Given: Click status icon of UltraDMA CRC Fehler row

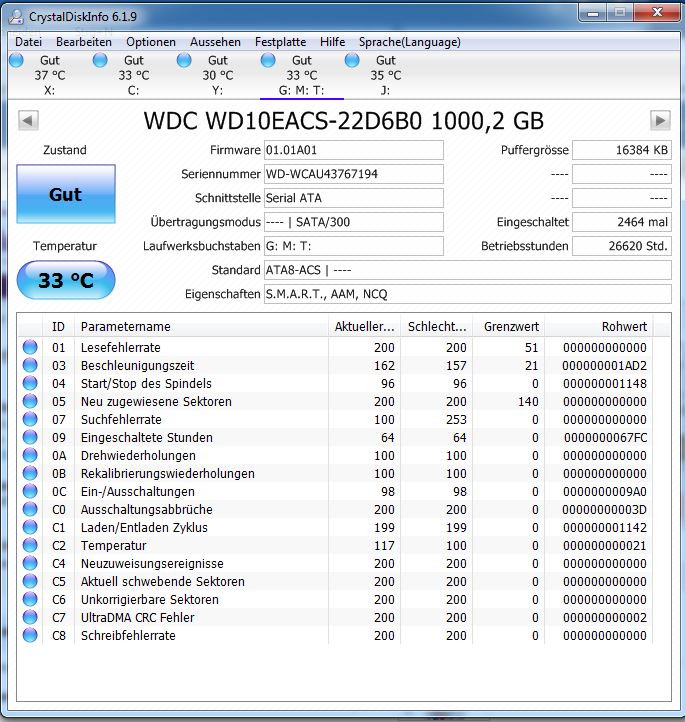Looking at the screenshot, I should [x=30, y=617].
